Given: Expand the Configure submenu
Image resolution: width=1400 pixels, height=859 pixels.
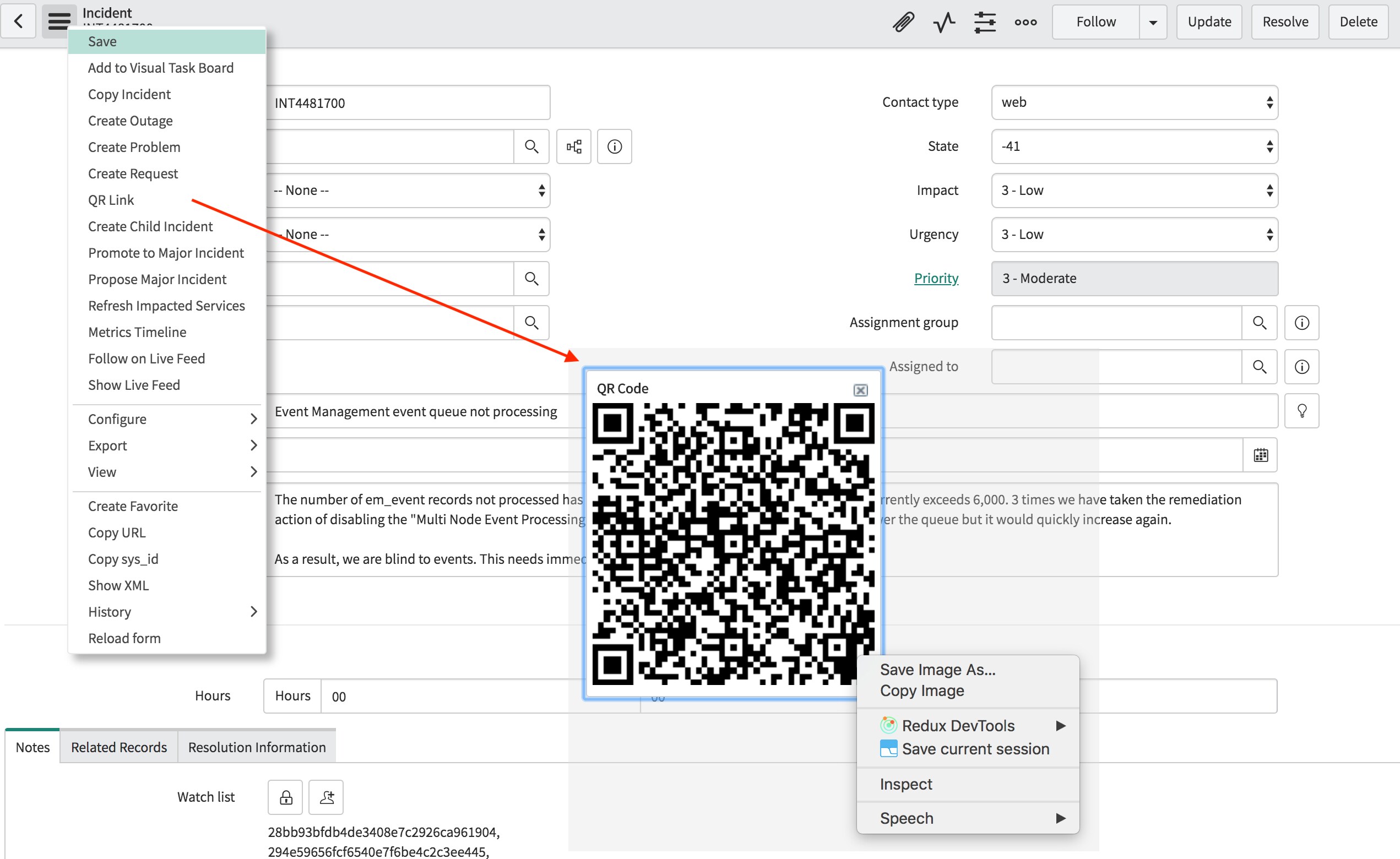Looking at the screenshot, I should pos(167,419).
